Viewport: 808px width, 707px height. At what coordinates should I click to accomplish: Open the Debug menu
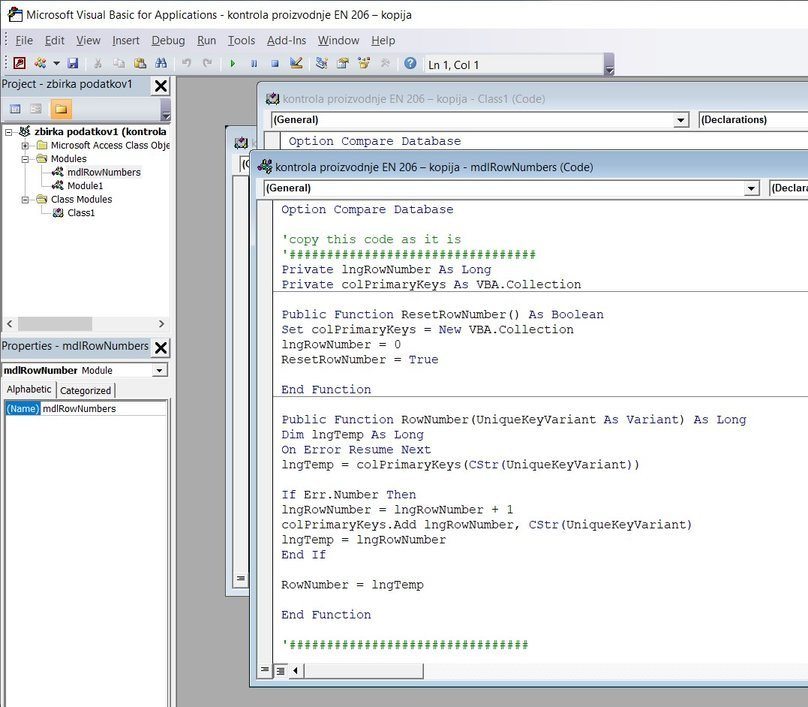(x=168, y=41)
